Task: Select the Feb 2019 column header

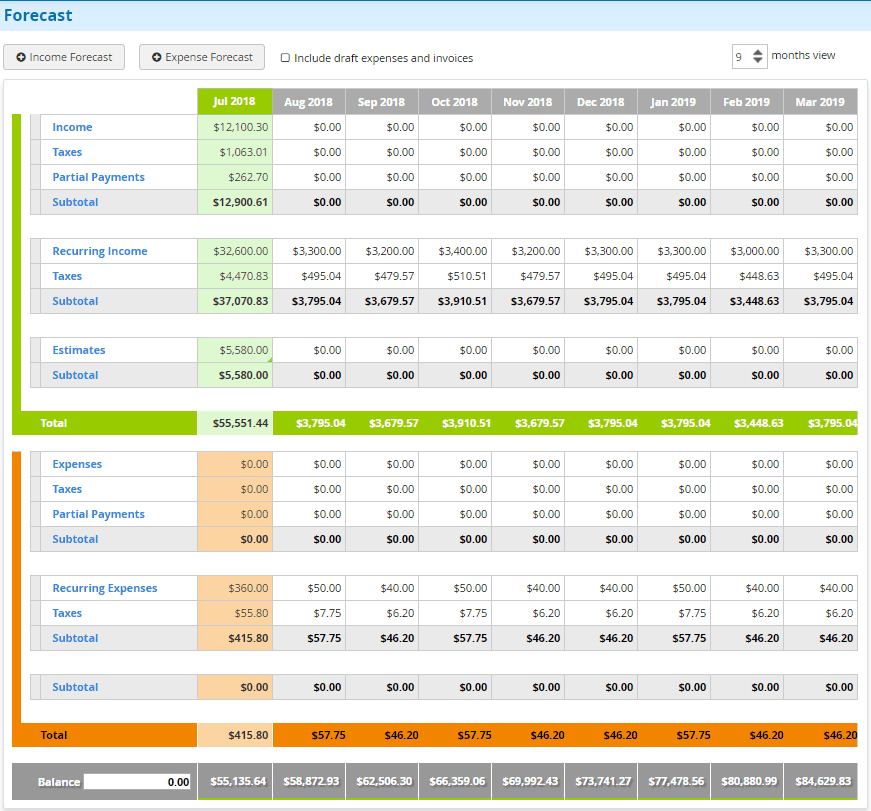Action: (x=747, y=102)
